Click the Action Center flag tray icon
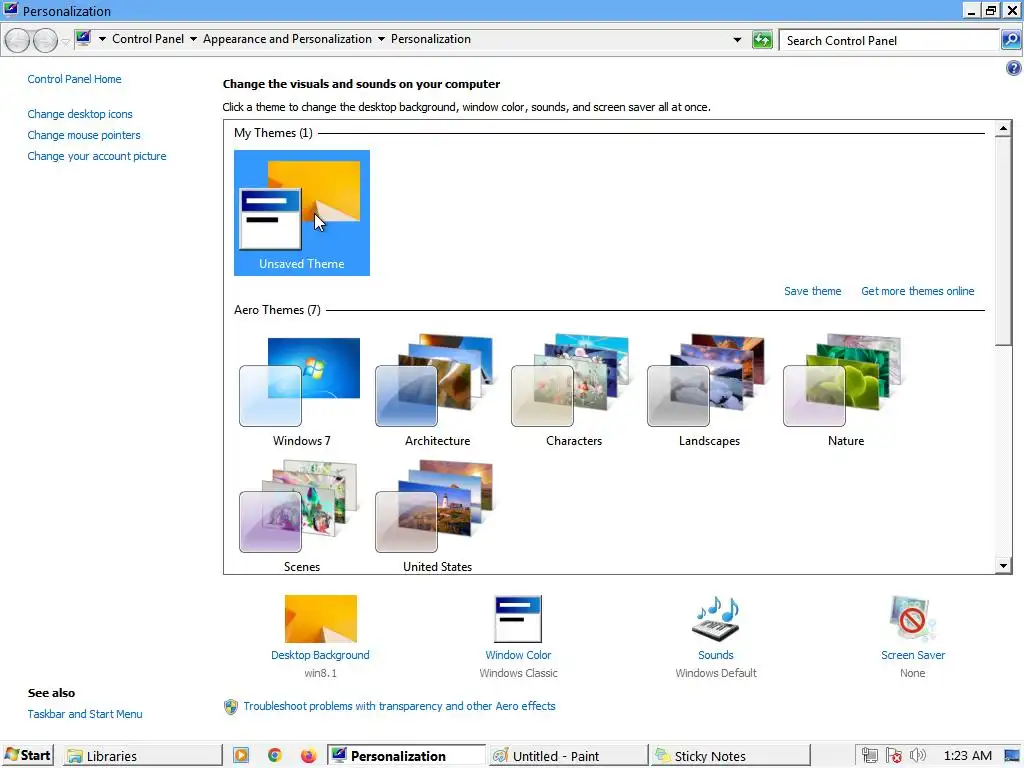This screenshot has width=1024, height=768. [894, 756]
